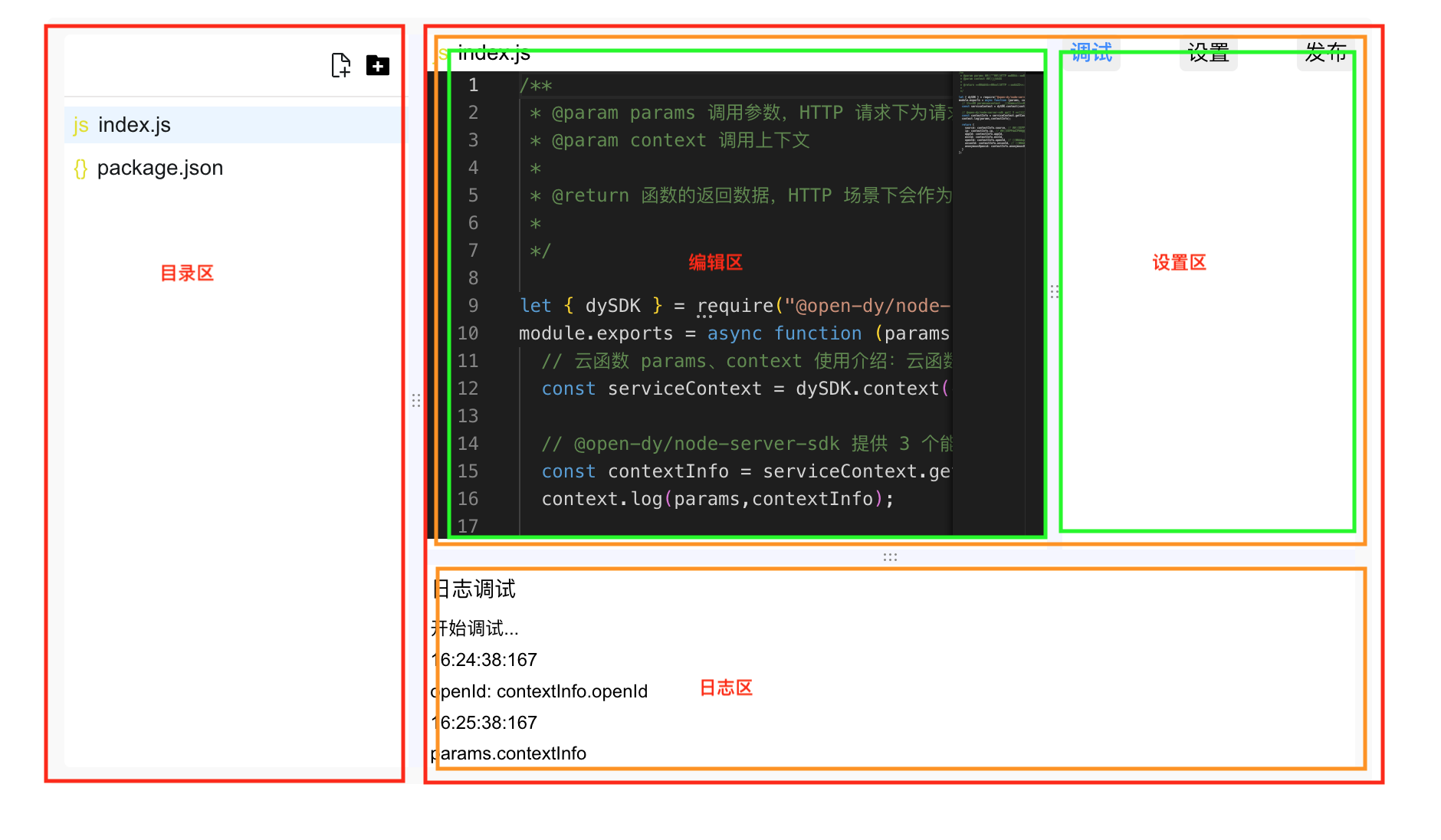Click line number 9 in the gutter
1441x840 pixels.
473,306
